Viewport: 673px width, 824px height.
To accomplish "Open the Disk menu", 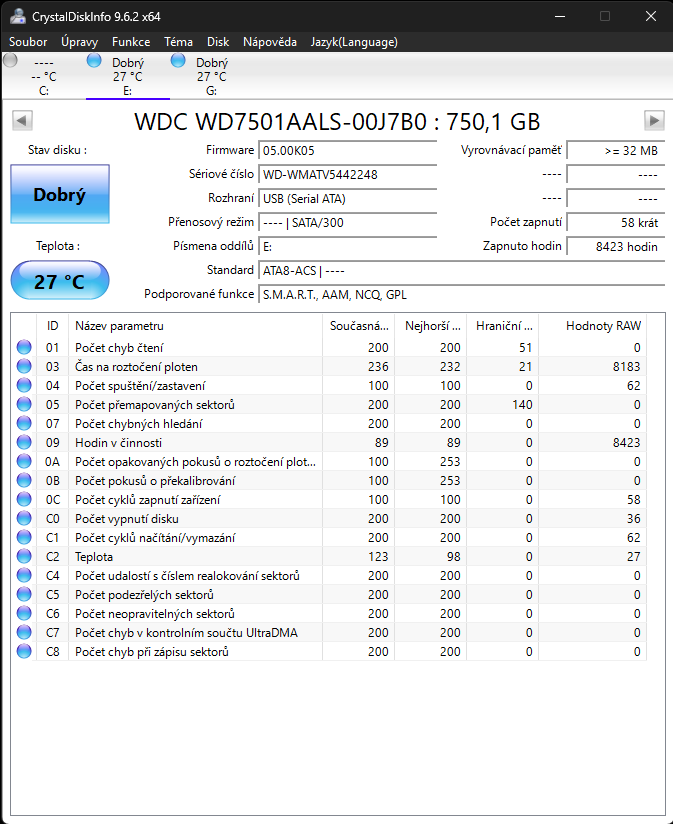I will (218, 42).
